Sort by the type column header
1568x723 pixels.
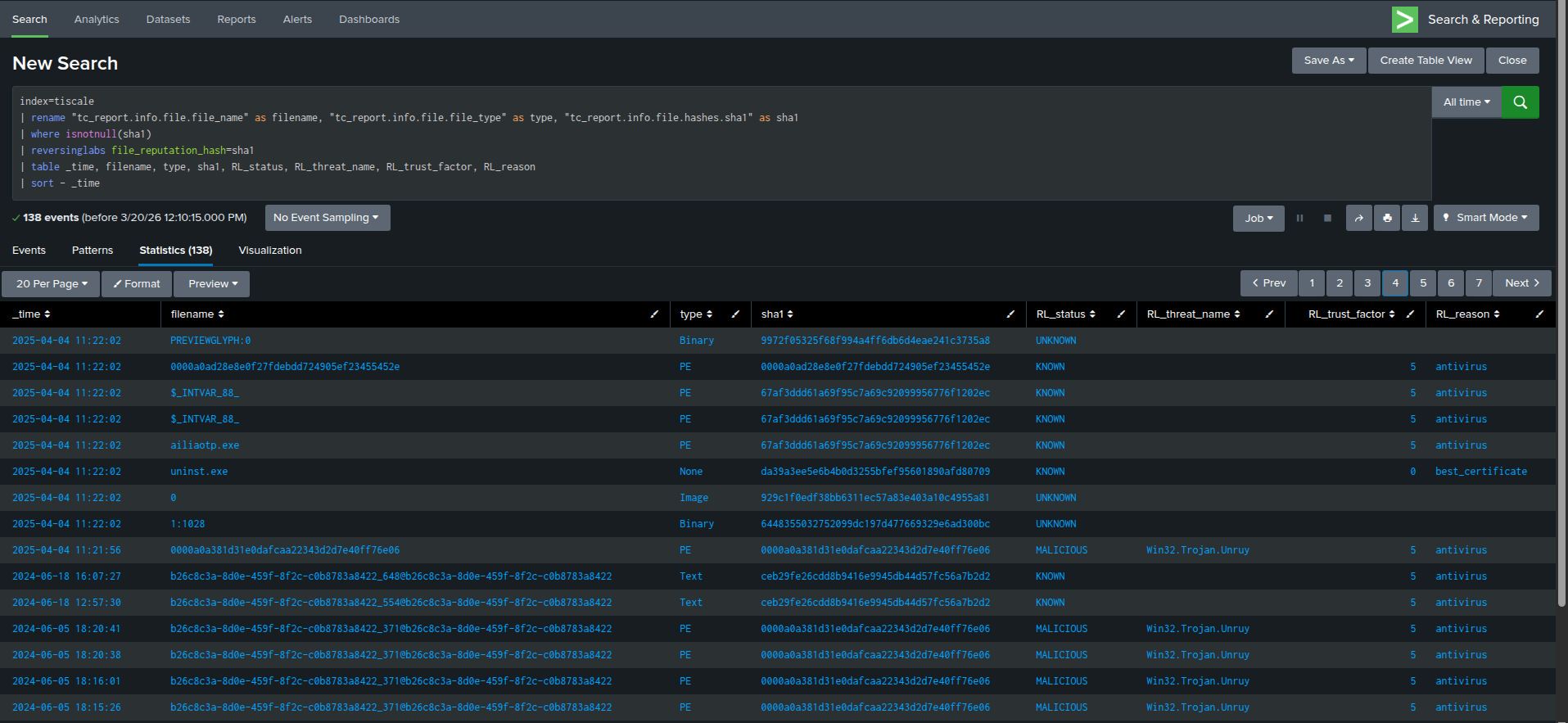(696, 314)
